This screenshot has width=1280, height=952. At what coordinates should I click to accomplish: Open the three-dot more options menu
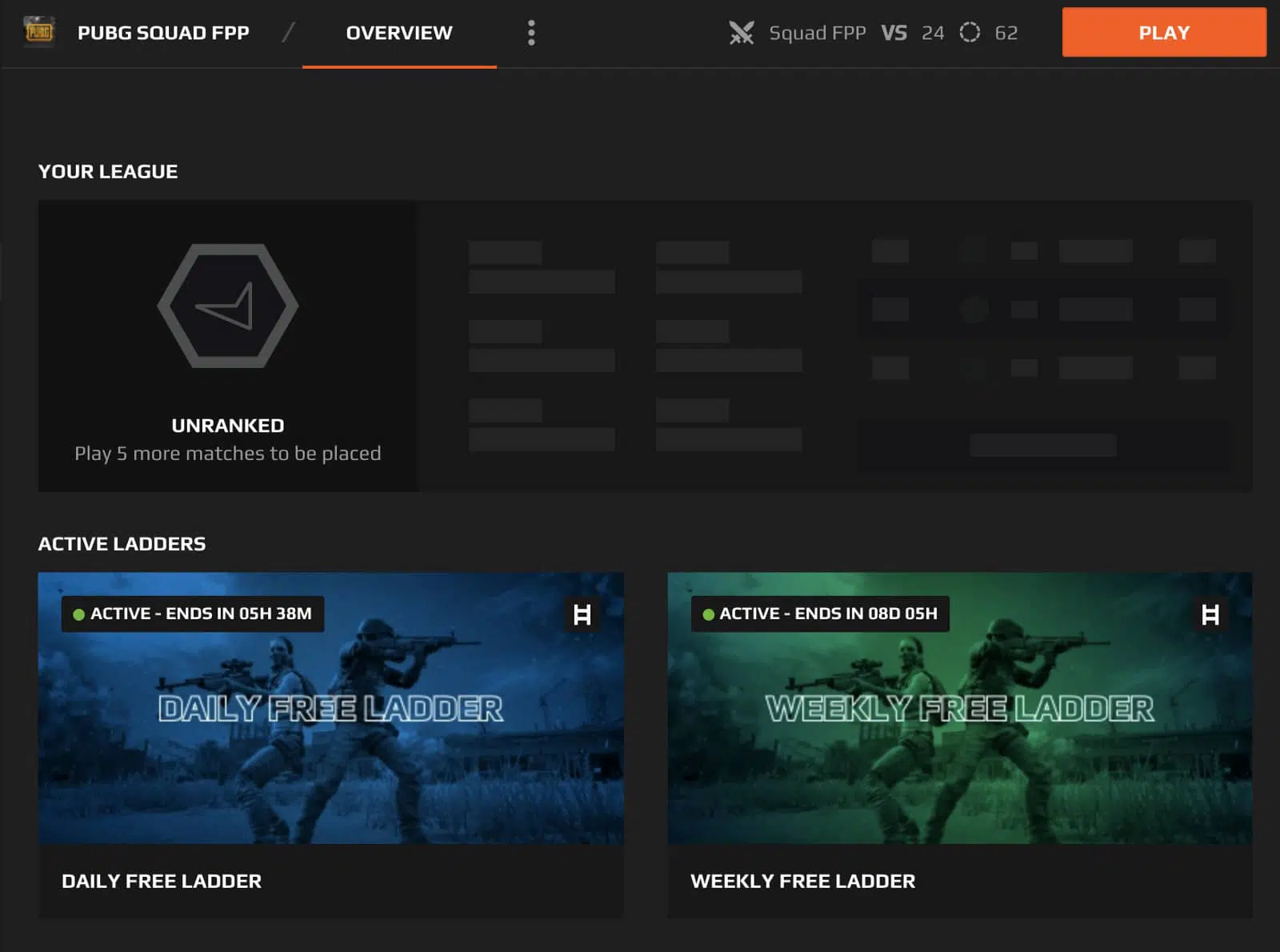[x=531, y=33]
